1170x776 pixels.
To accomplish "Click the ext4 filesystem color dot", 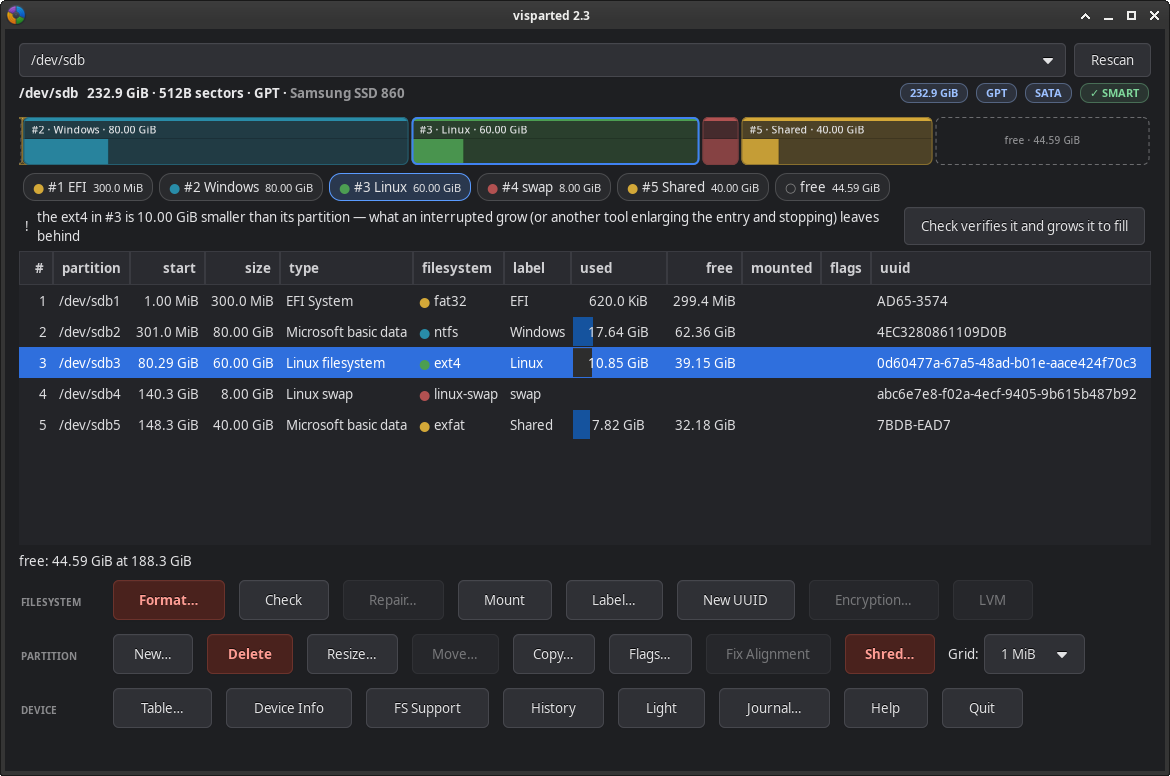I will coord(425,364).
